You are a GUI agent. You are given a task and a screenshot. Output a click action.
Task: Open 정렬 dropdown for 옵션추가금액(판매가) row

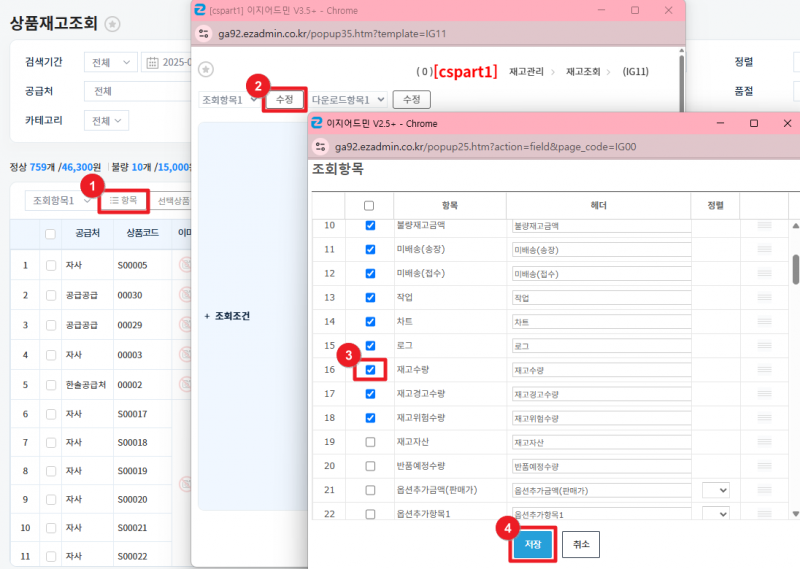(x=716, y=490)
